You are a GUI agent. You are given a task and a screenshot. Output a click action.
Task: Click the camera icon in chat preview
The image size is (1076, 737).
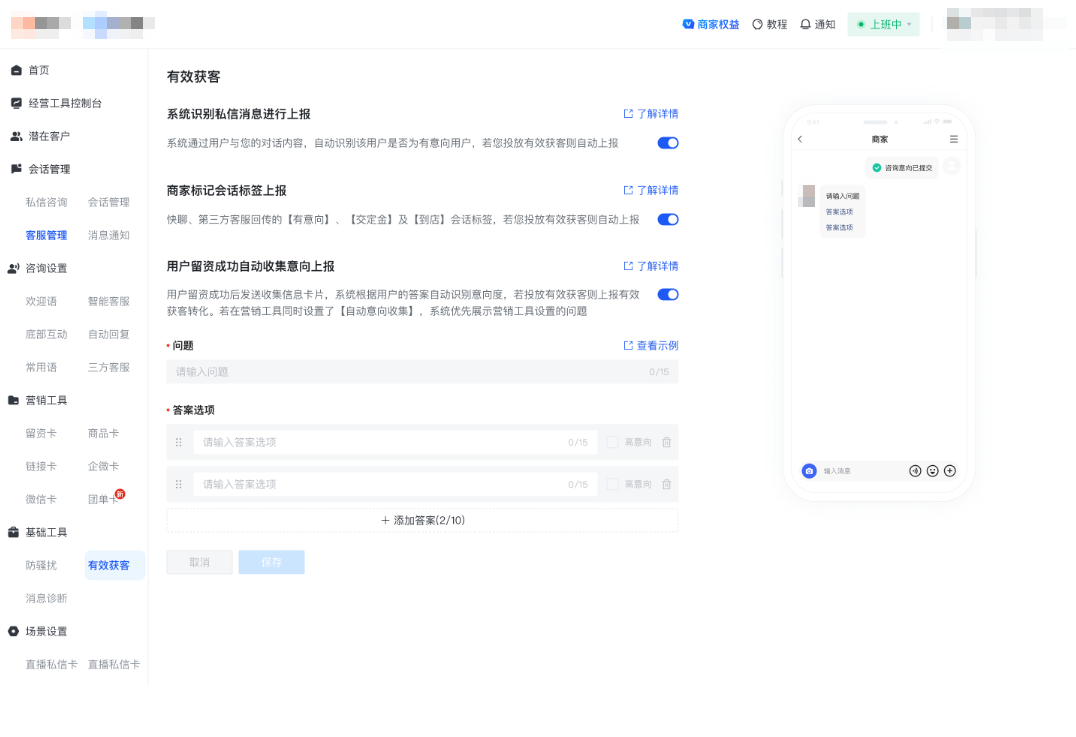(x=809, y=470)
